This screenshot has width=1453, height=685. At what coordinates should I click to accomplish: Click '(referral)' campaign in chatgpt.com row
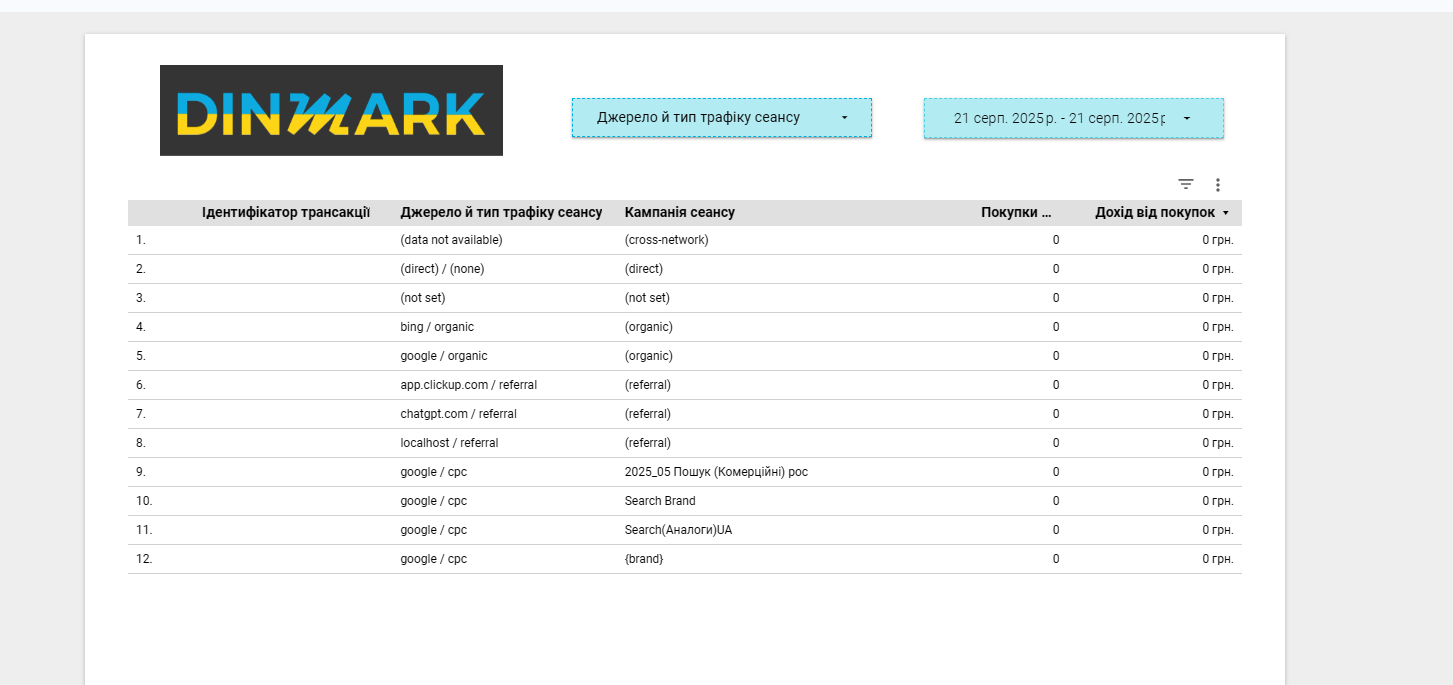click(648, 414)
